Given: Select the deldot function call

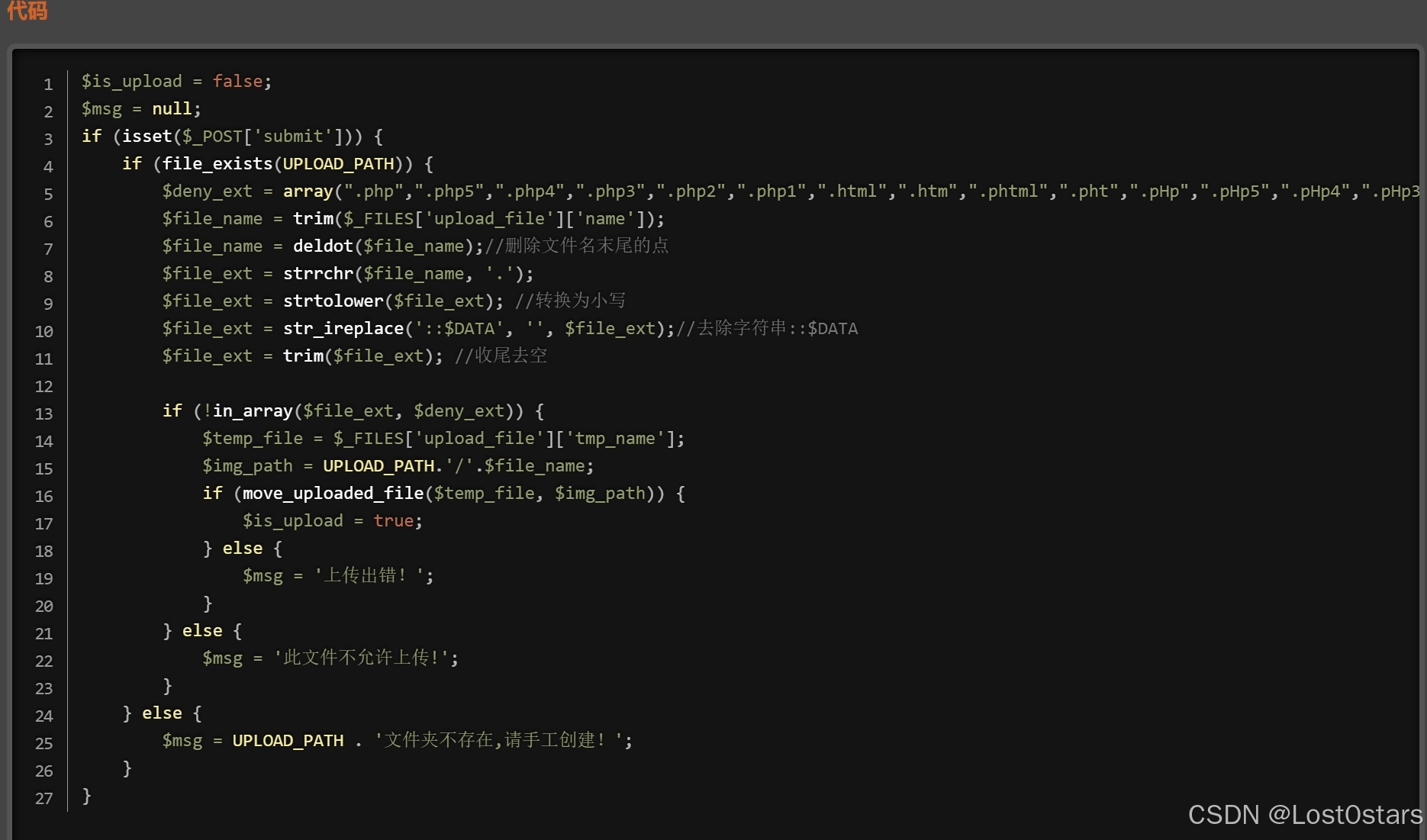Looking at the screenshot, I should tap(324, 246).
